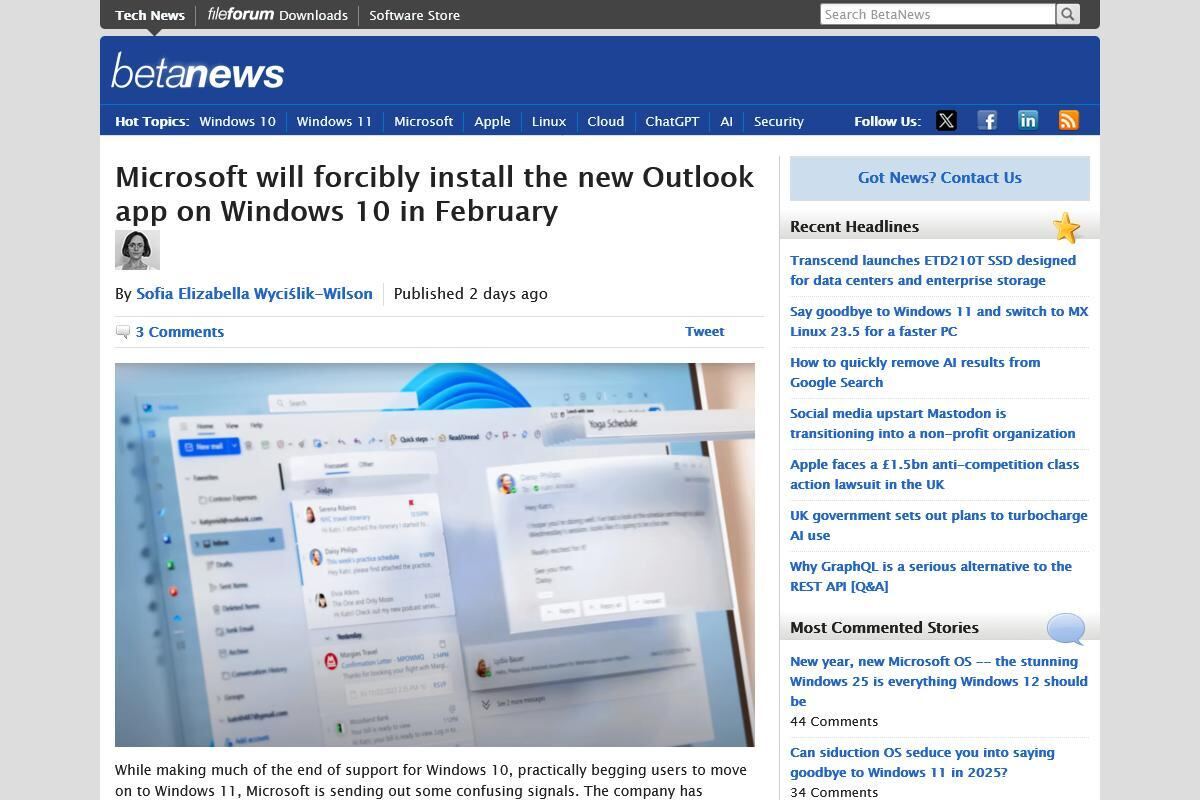Click the comments speech bubble icon

coord(123,332)
